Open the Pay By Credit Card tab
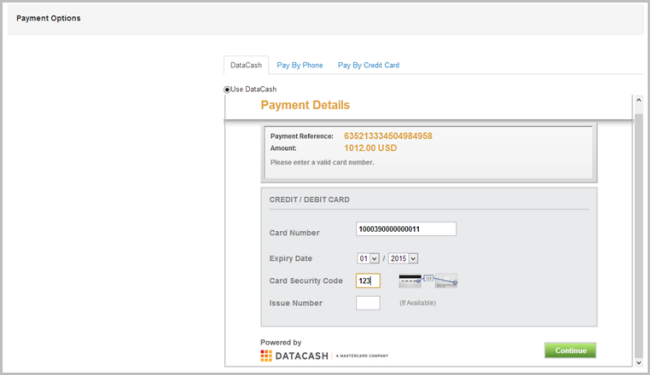Screen dimensions: 650x375 tap(369, 65)
